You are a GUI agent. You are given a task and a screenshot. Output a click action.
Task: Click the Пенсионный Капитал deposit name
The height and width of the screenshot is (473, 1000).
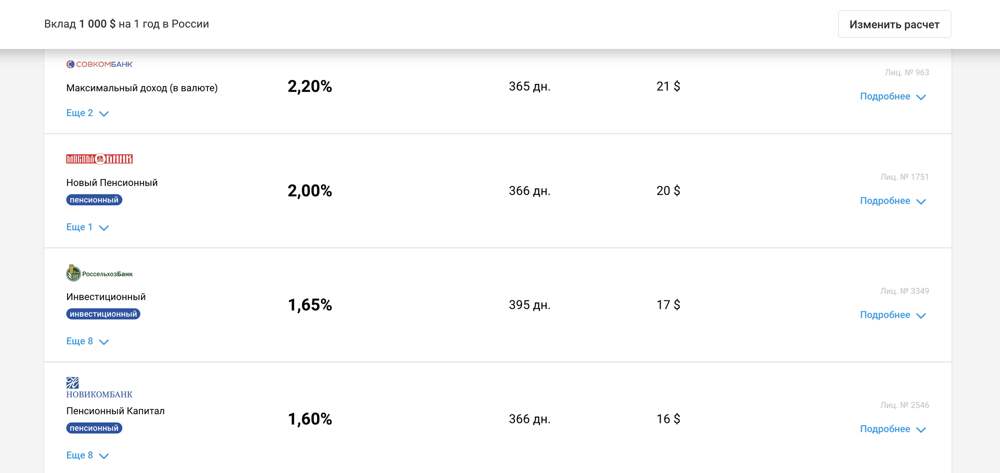coord(115,411)
